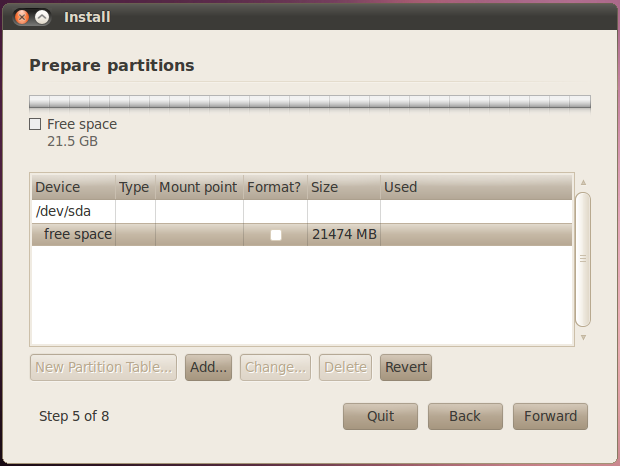The image size is (620, 466).
Task: Click the free space disk usage bar
Action: pos(310,102)
